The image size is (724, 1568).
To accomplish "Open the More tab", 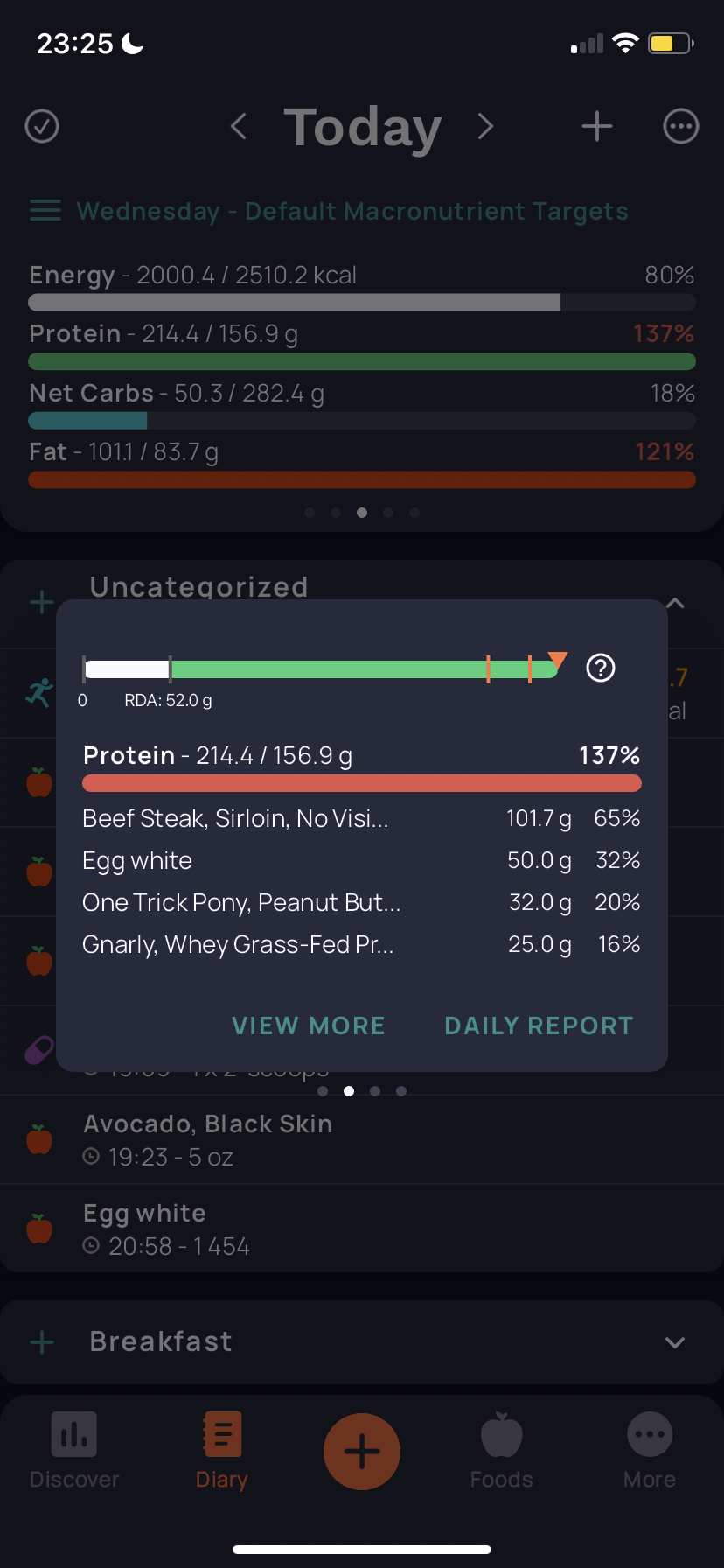I will point(650,1451).
